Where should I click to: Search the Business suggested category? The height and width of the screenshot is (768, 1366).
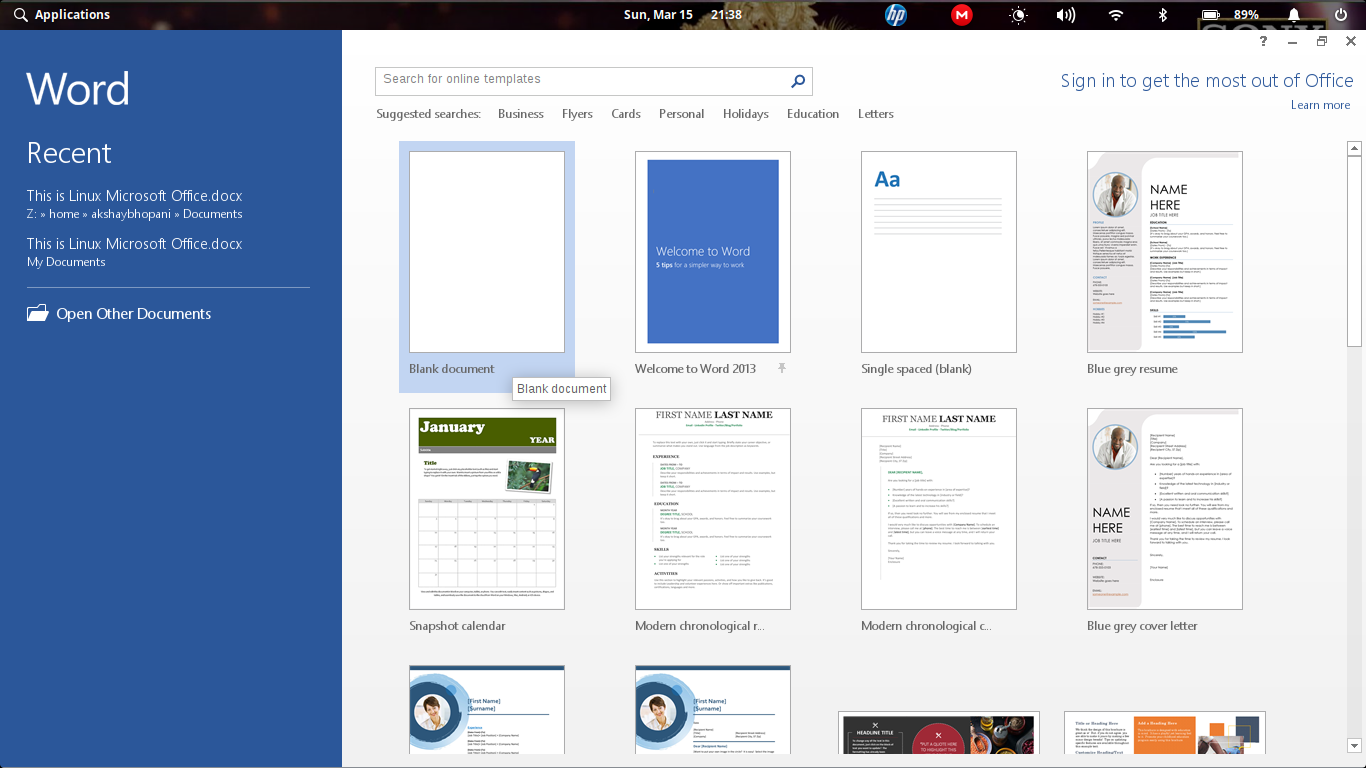coord(521,114)
